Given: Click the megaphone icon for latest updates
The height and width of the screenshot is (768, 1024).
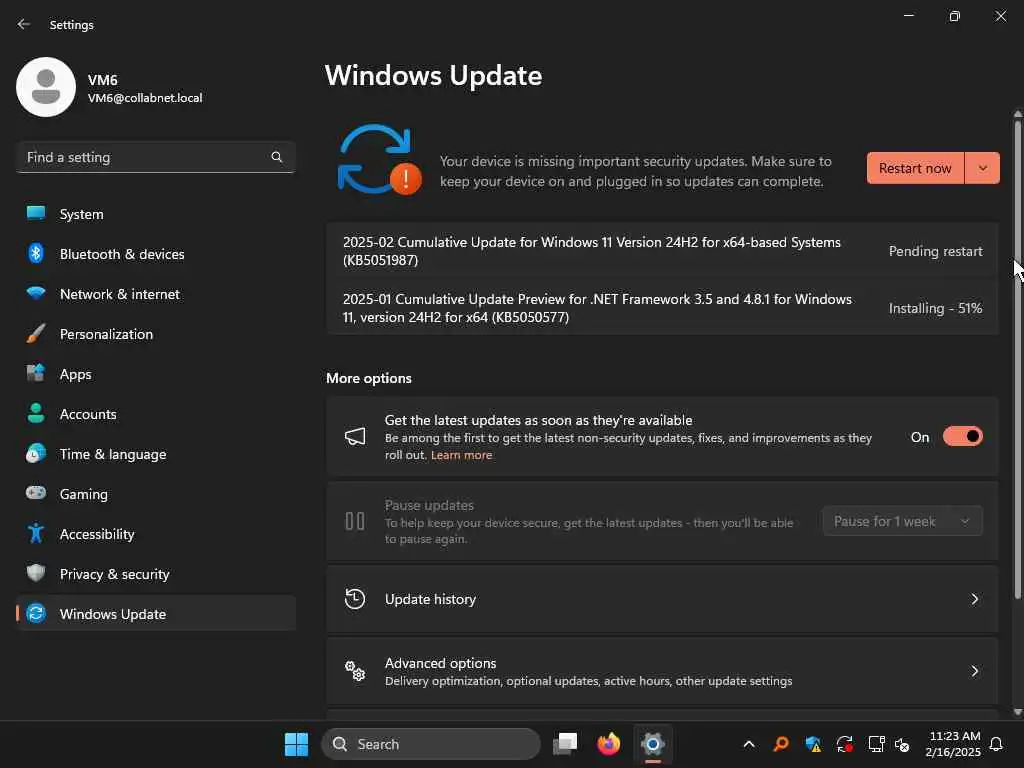Looking at the screenshot, I should [x=355, y=436].
